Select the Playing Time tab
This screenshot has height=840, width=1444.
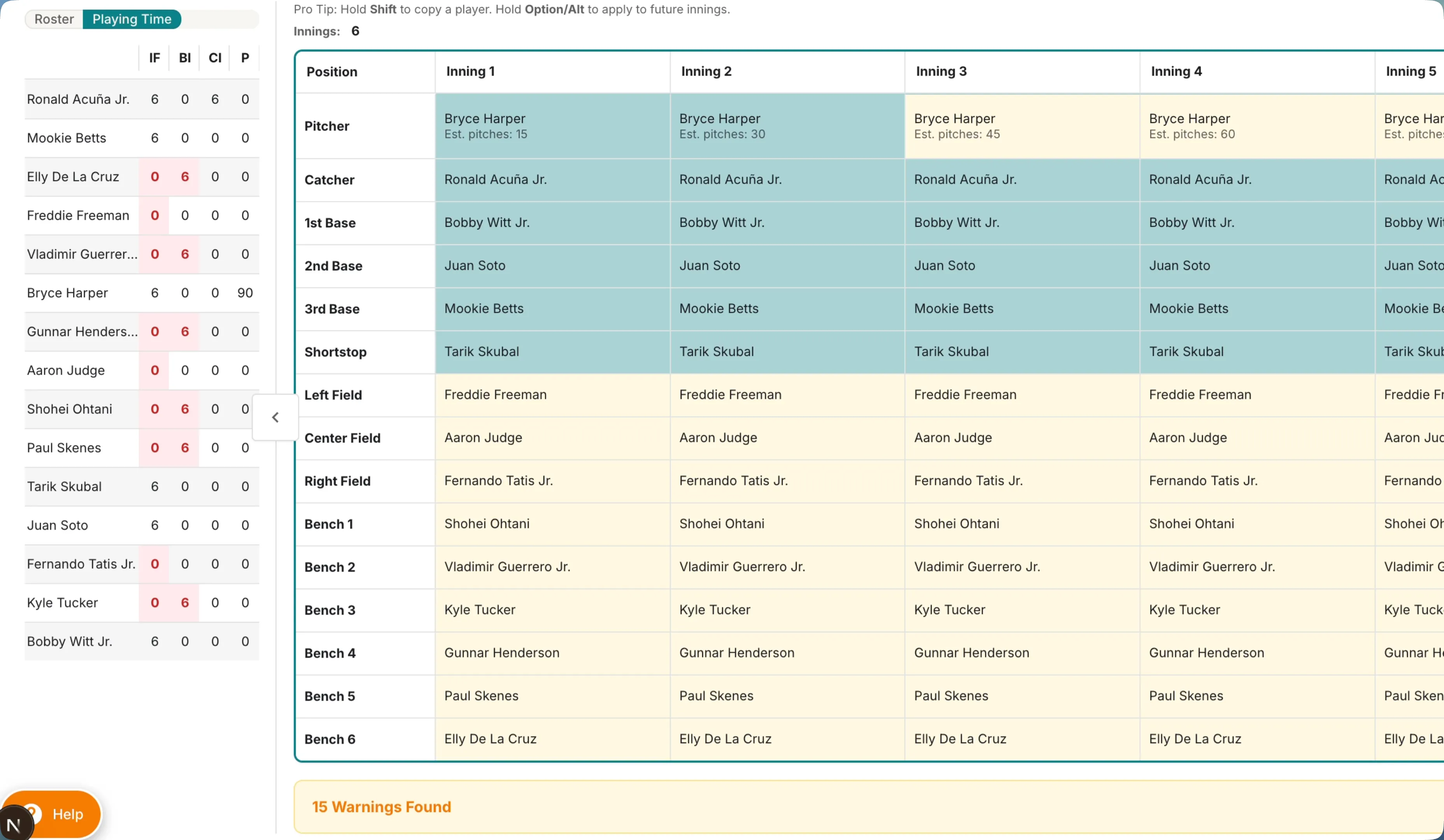click(132, 19)
